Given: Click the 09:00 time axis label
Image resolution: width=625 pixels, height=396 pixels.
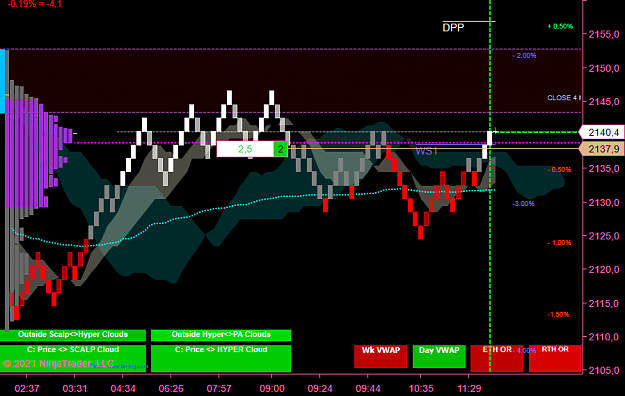Looking at the screenshot, I should point(272,388).
